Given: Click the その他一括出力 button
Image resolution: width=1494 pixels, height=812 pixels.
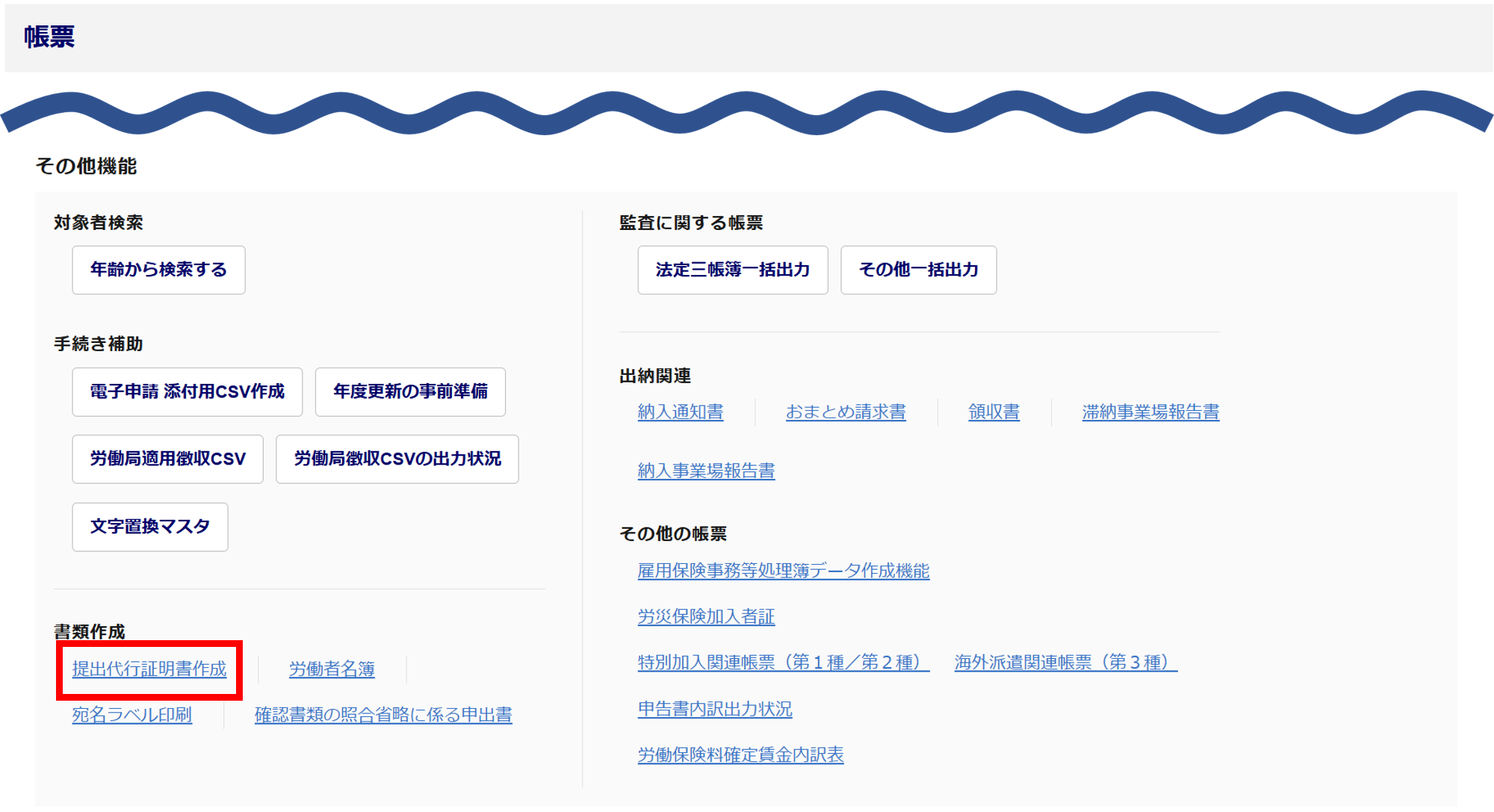Looking at the screenshot, I should [x=918, y=270].
